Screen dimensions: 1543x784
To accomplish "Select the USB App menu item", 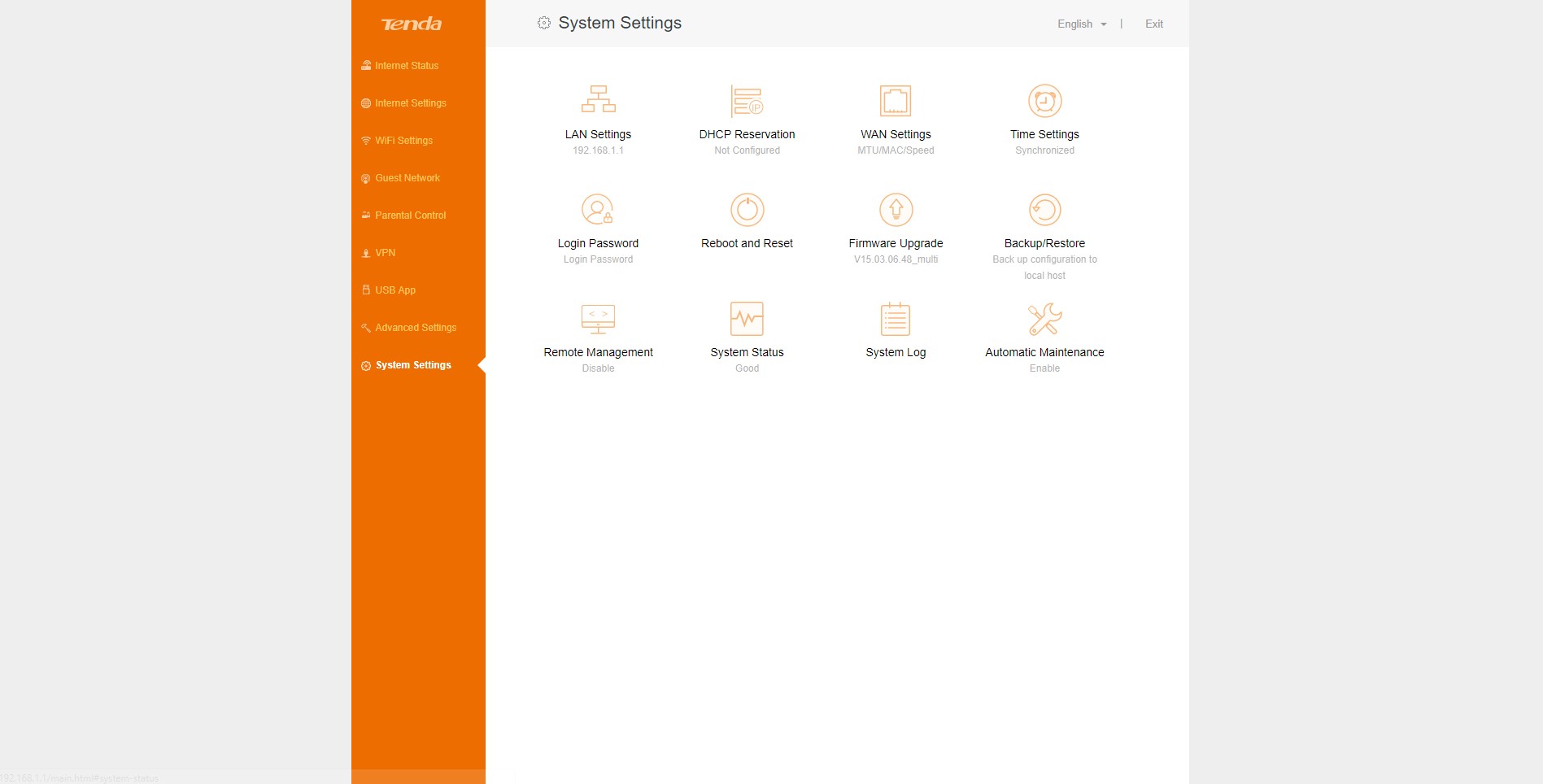I will (x=395, y=290).
